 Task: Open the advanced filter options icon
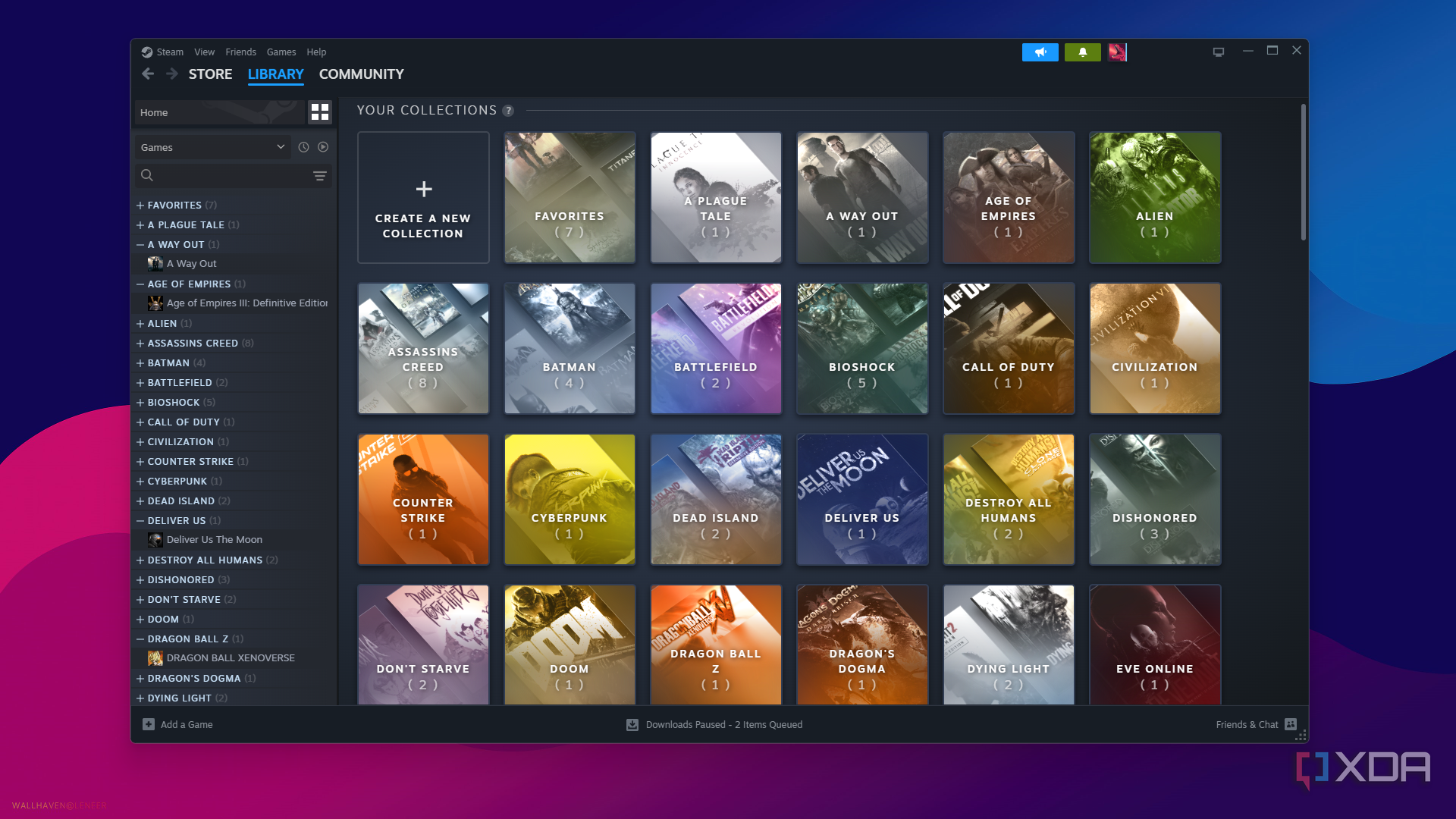(320, 176)
